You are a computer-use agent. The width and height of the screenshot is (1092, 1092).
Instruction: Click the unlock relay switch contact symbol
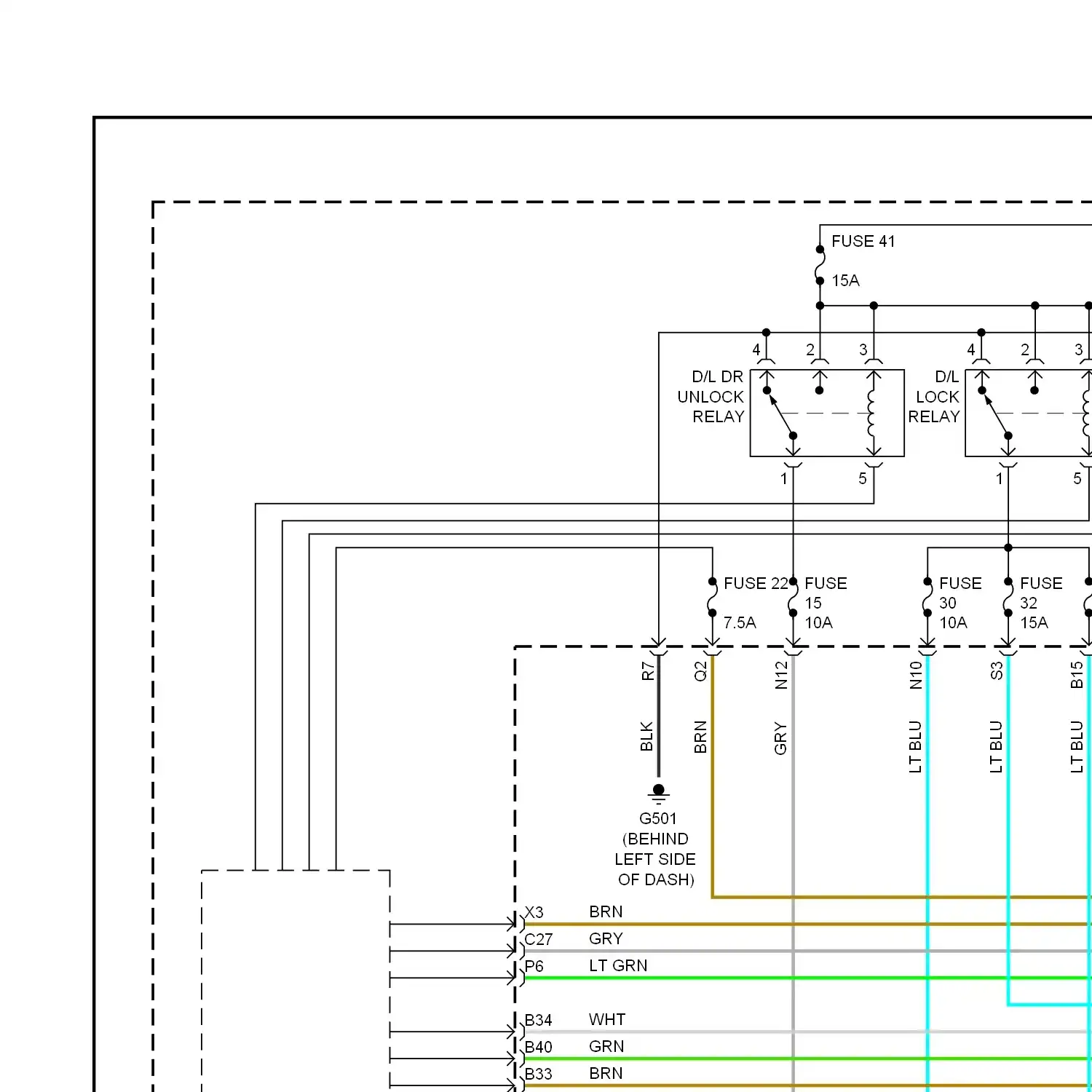(x=780, y=413)
